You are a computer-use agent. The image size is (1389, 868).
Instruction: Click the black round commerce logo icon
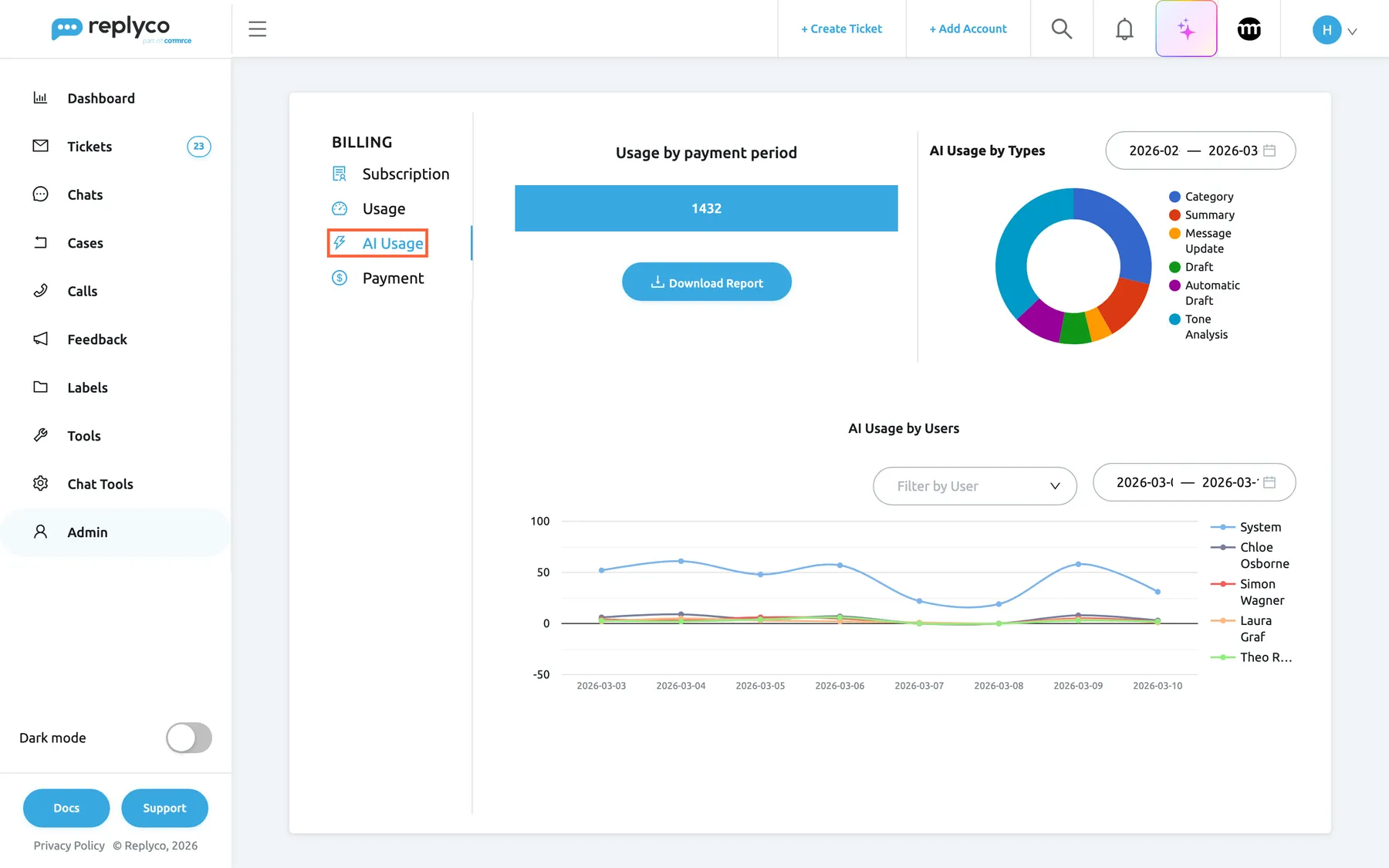point(1249,29)
